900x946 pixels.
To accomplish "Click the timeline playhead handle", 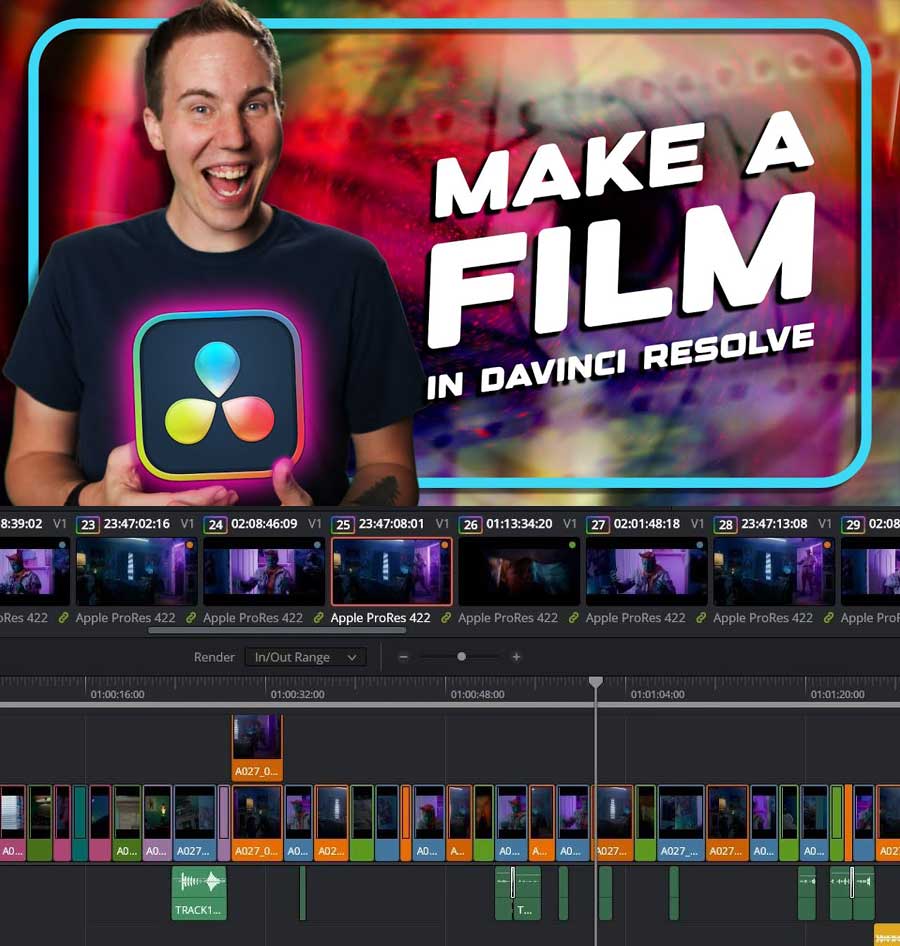I will tap(596, 682).
